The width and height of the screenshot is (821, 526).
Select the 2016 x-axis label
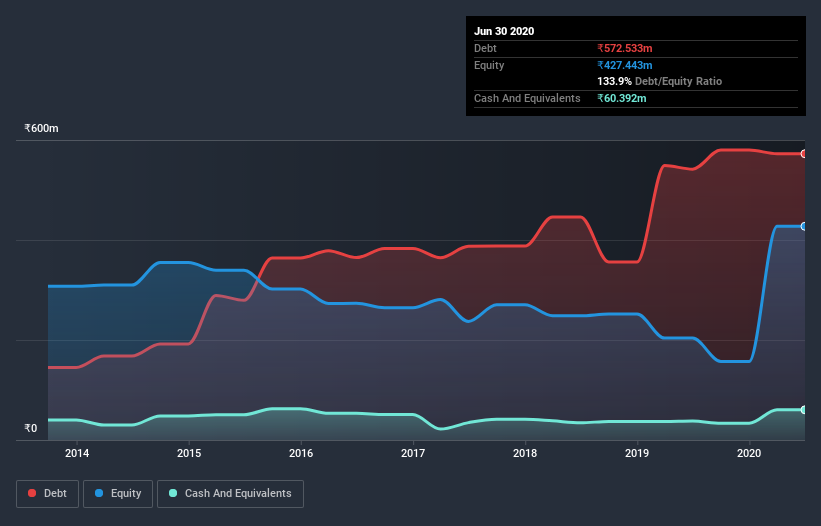[301, 453]
